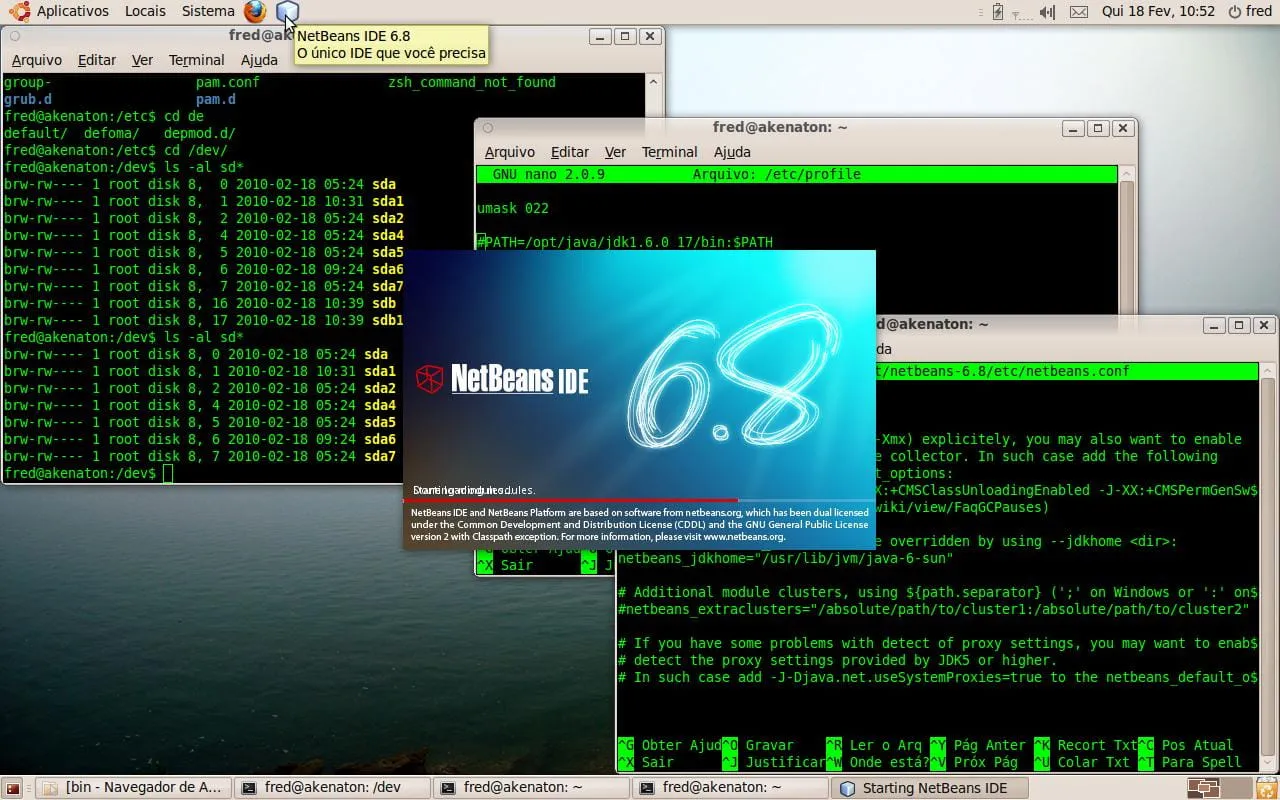Open the Sistema menu

(208, 11)
